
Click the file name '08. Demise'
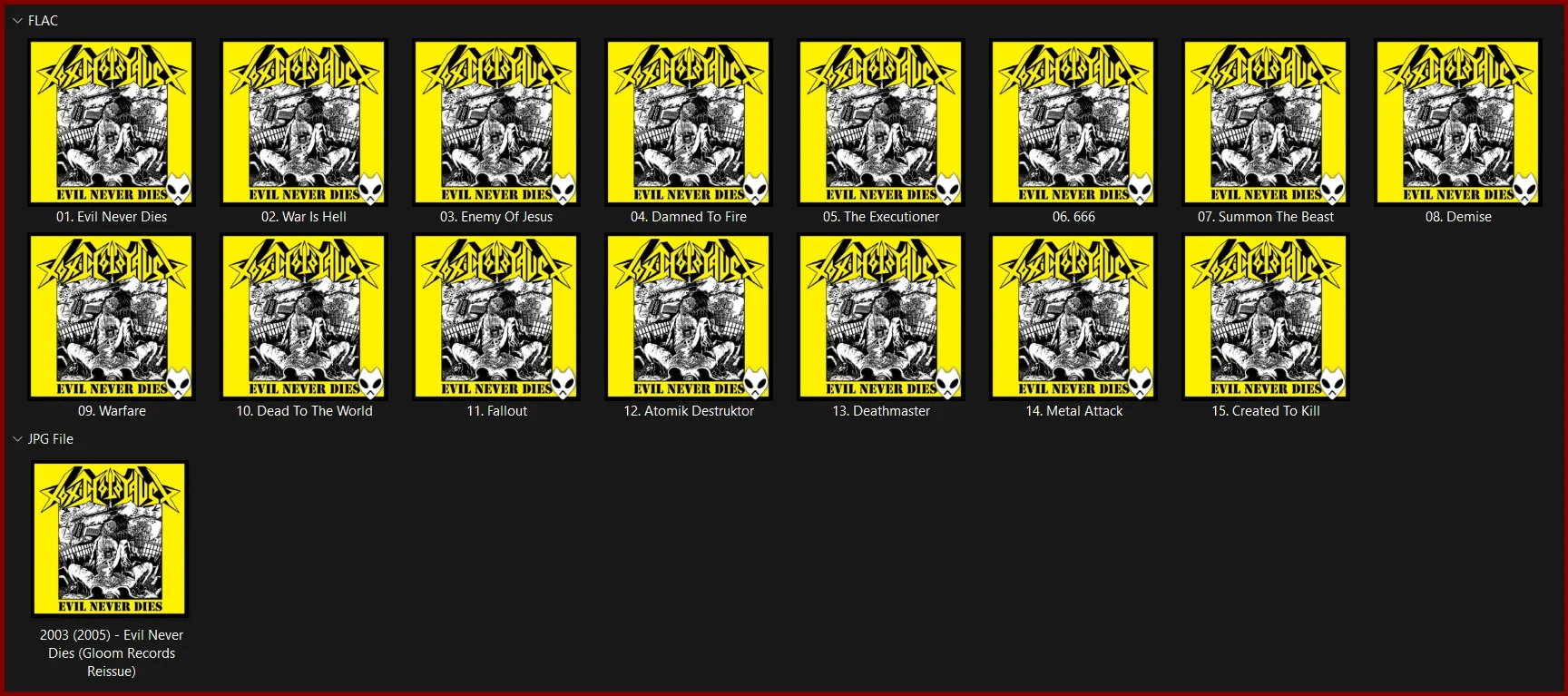click(1458, 217)
